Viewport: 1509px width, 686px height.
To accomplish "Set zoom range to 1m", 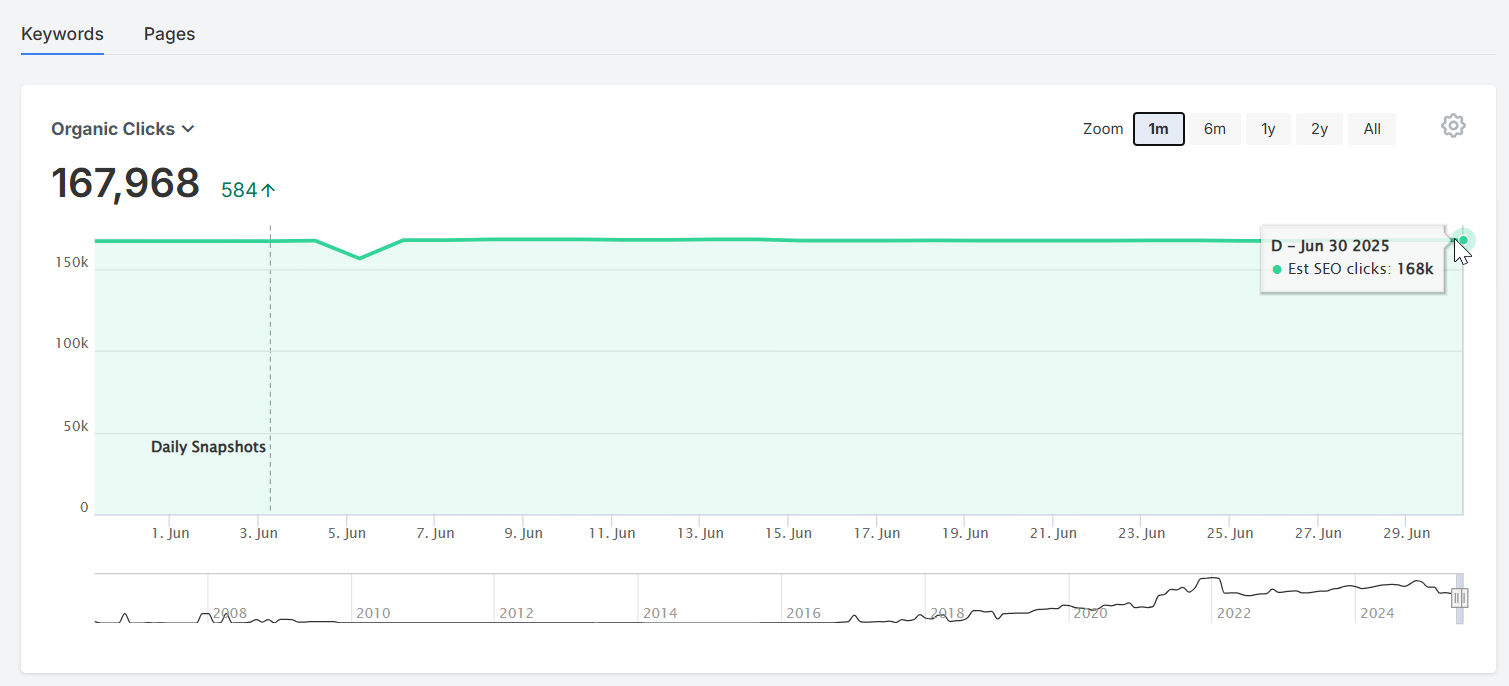I will pos(1159,129).
